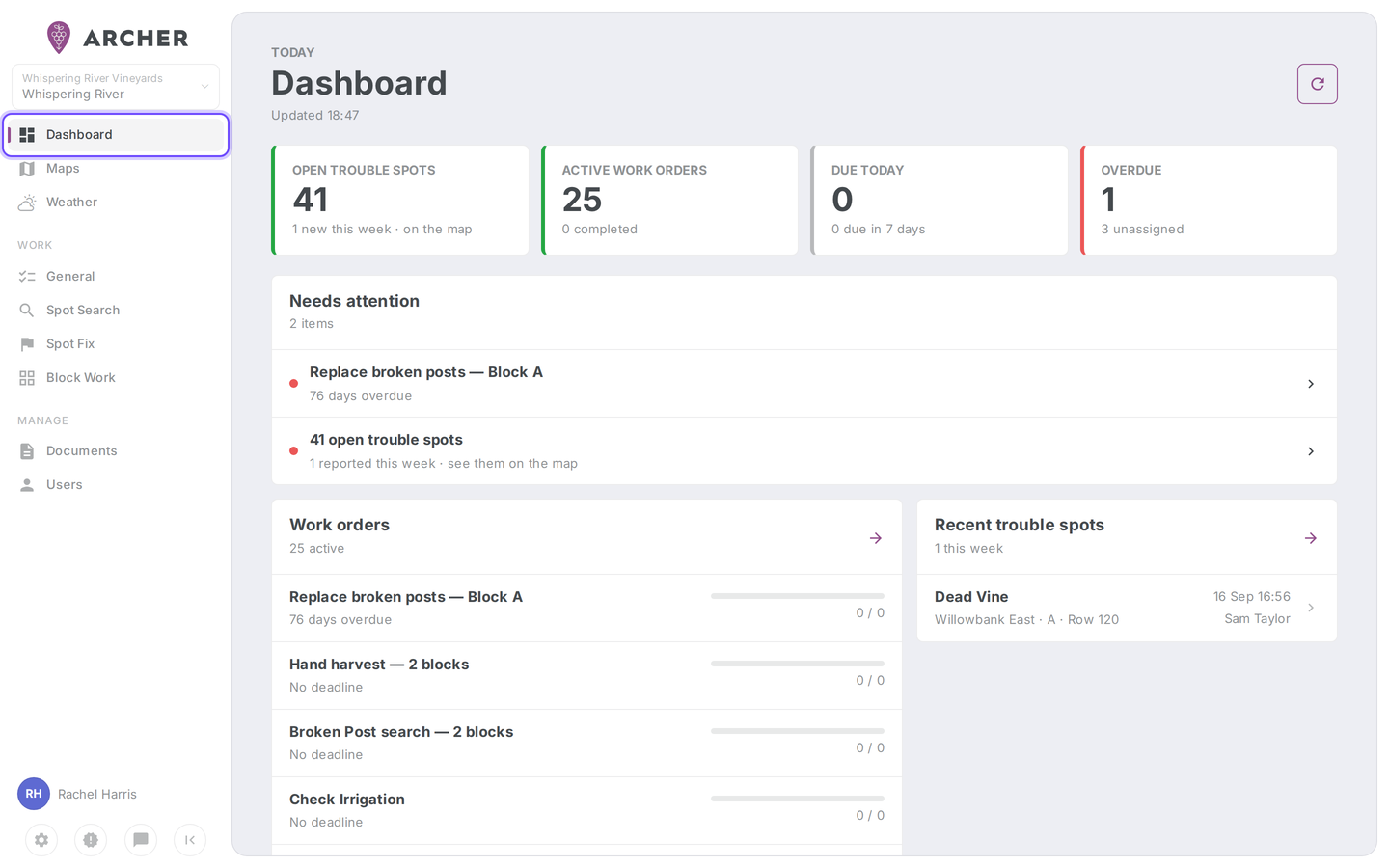This screenshot has width=1389, height=868.
Task: Click the Maps icon in sidebar
Action: point(27,169)
